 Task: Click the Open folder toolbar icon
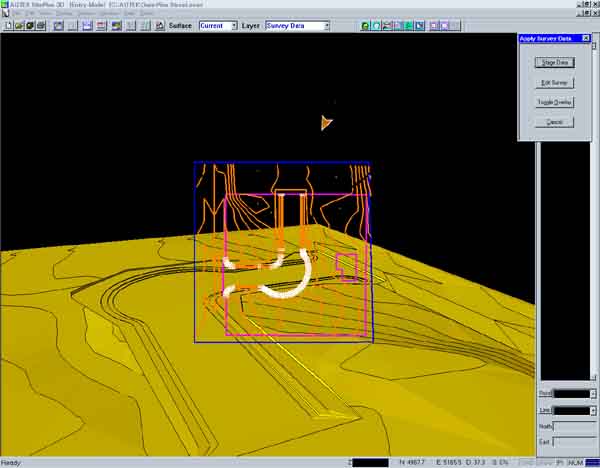coord(18,25)
